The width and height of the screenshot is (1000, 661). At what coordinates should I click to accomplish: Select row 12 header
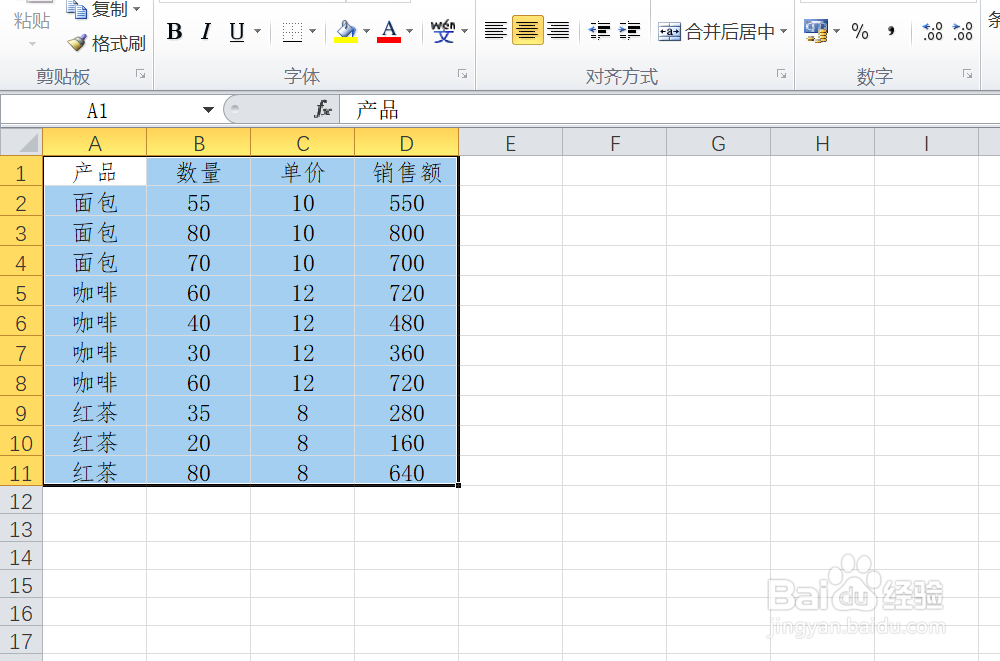[x=21, y=501]
